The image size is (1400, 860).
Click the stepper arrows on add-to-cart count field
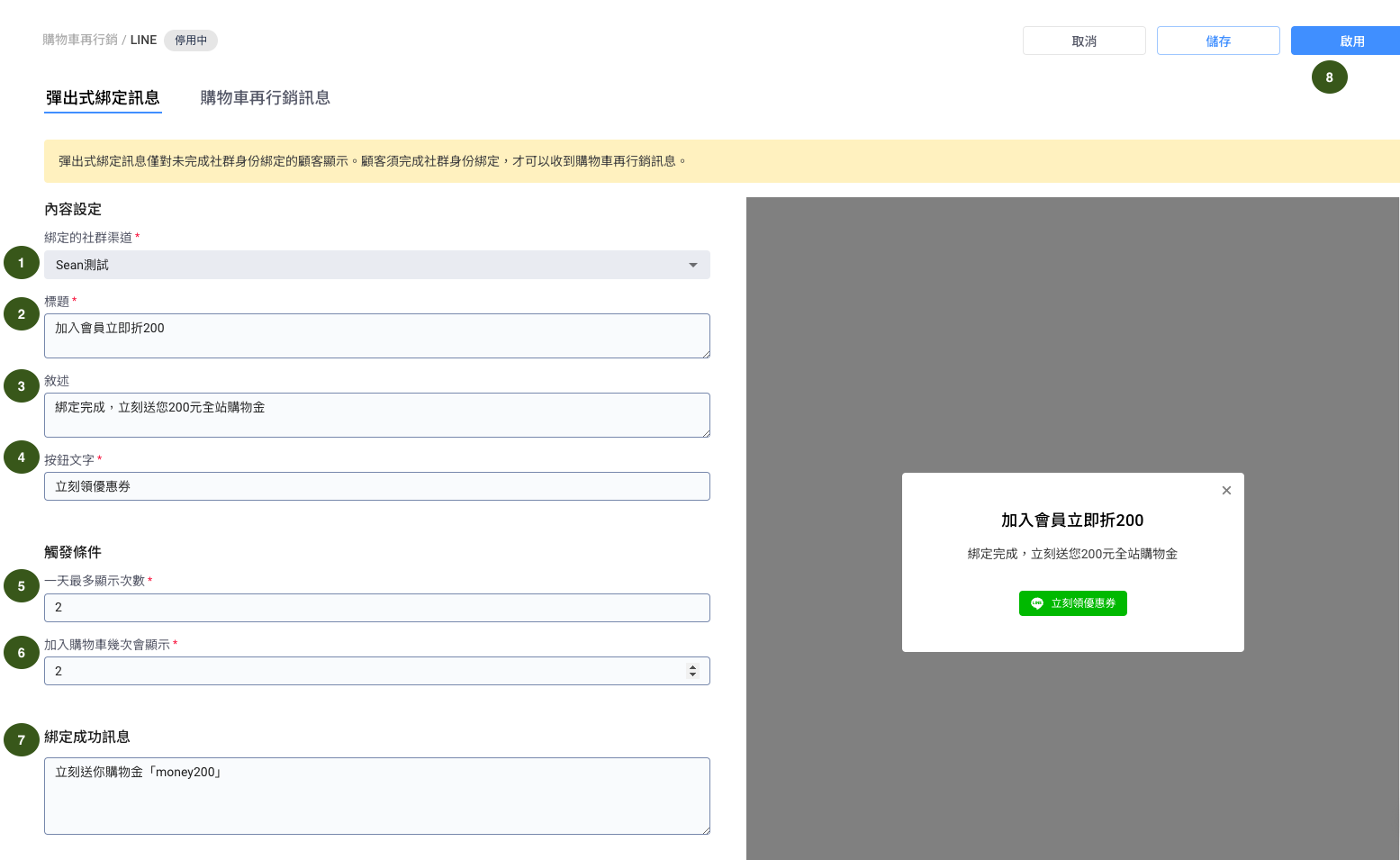692,671
